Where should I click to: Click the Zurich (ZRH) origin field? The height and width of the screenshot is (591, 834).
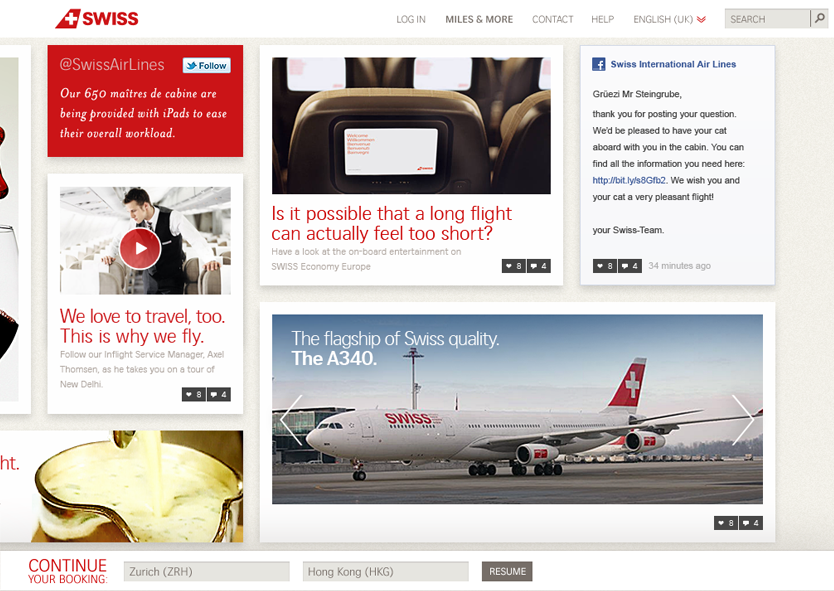coord(207,571)
